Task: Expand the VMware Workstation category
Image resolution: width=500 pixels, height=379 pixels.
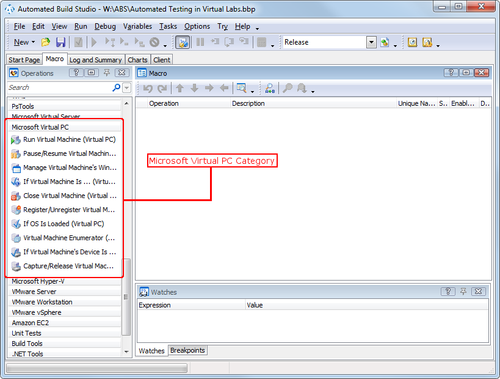Action: click(64, 302)
